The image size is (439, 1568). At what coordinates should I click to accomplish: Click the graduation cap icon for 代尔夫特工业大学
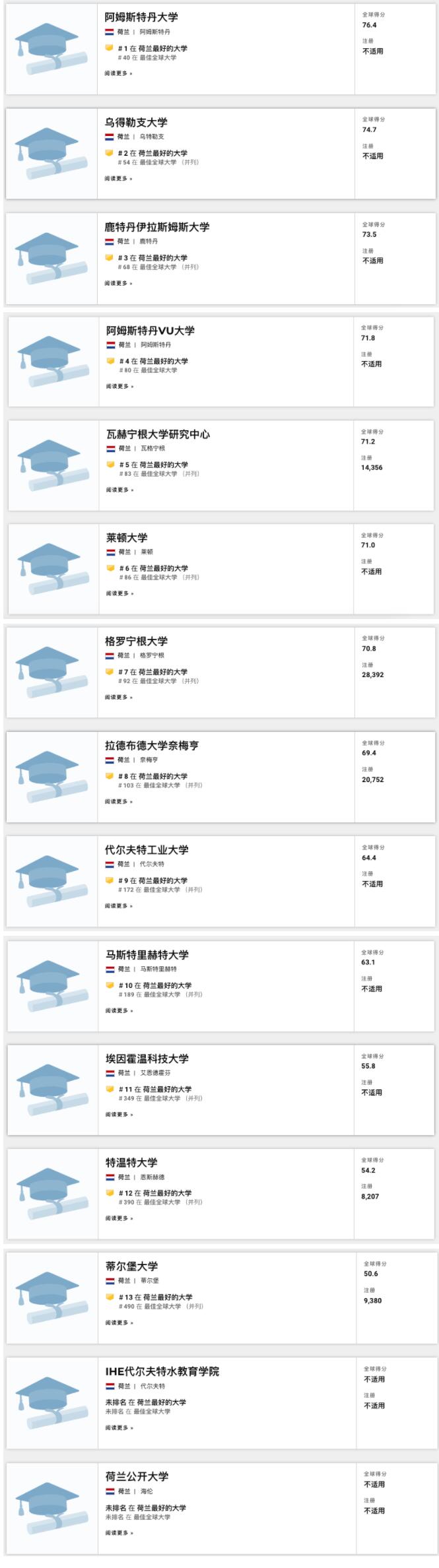pos(51,881)
